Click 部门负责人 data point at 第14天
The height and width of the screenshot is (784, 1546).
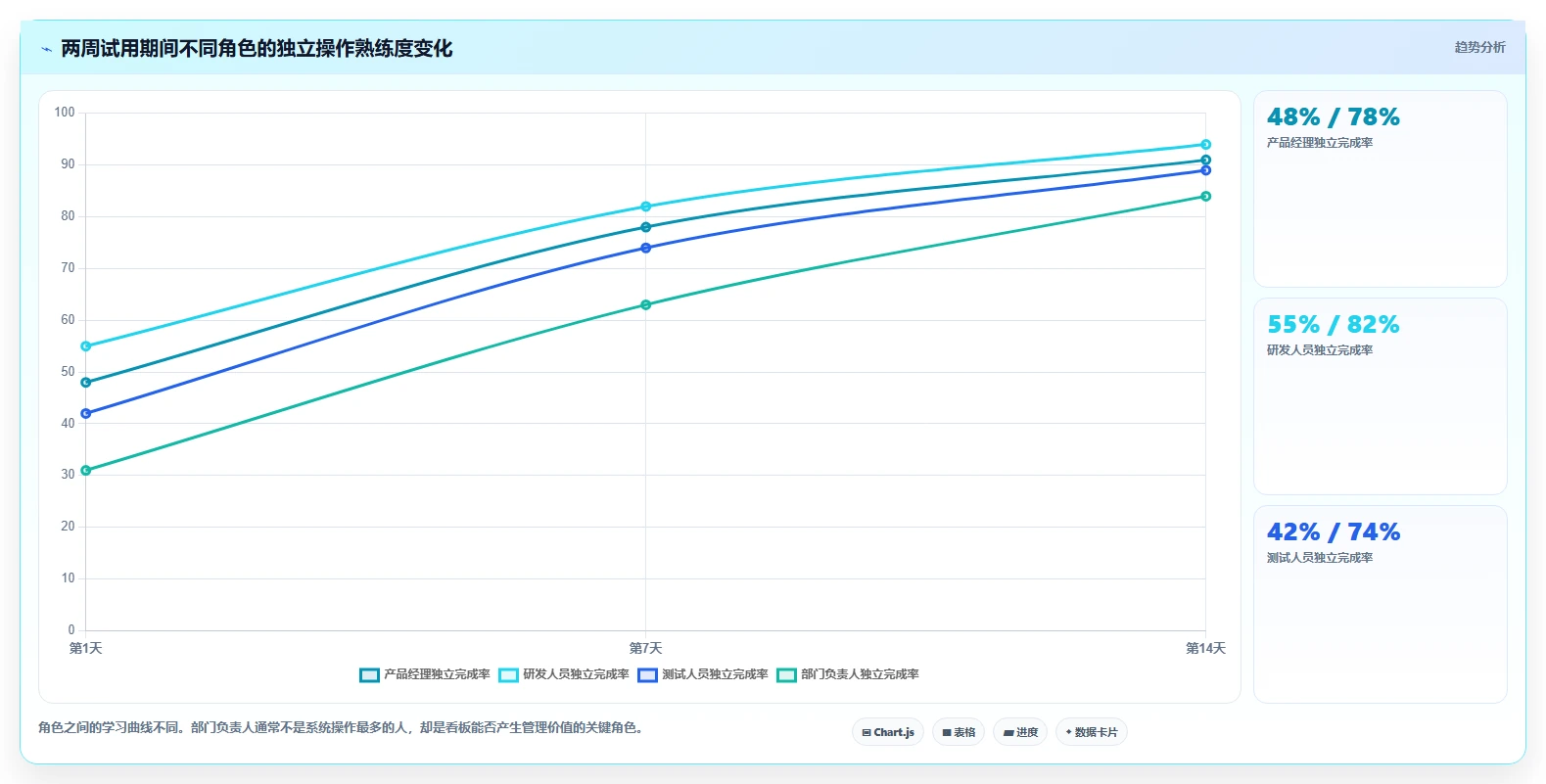[x=1205, y=197]
